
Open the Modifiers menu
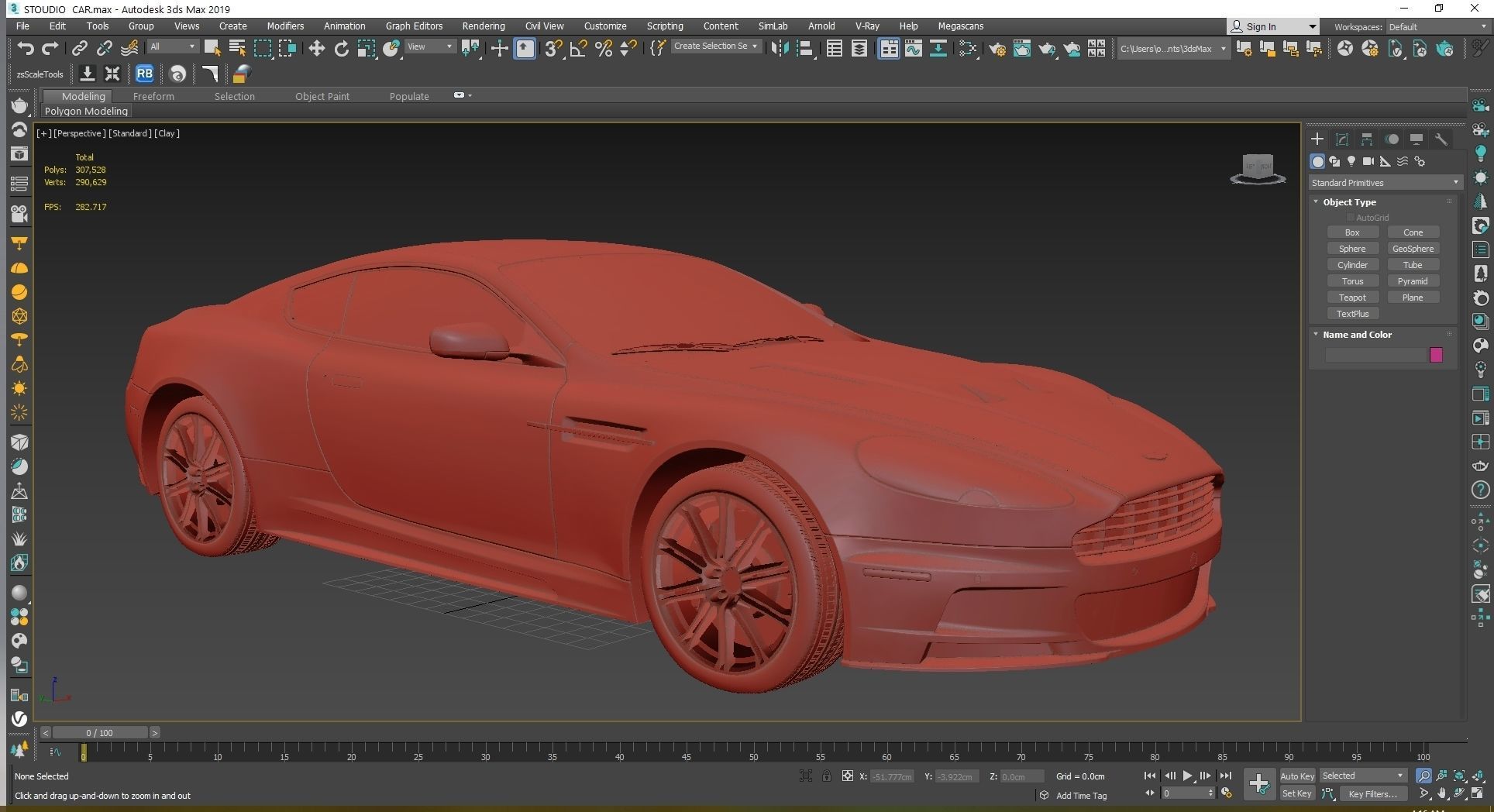click(285, 26)
